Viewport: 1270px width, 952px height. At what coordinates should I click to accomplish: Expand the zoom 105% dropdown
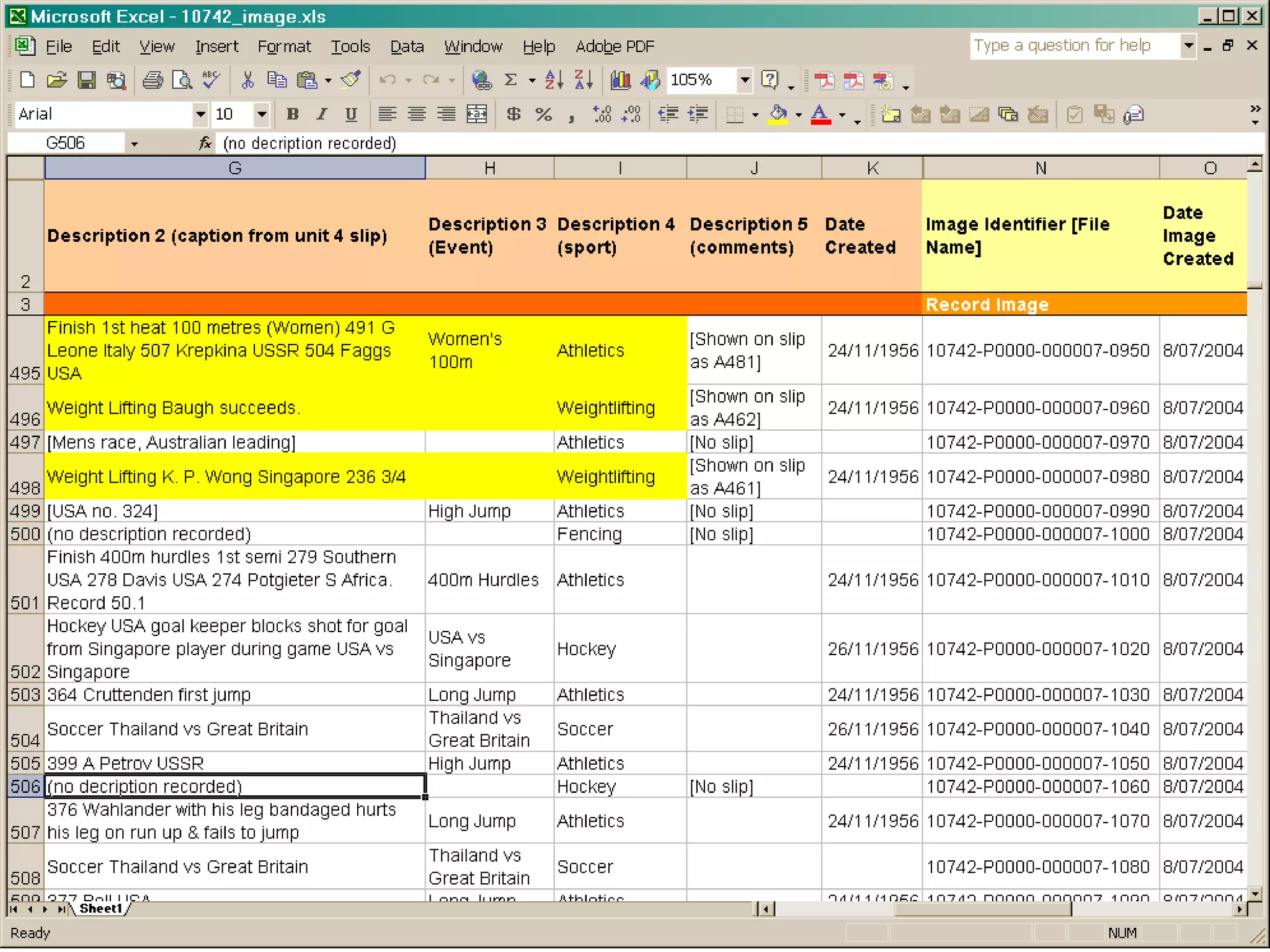pyautogui.click(x=745, y=81)
